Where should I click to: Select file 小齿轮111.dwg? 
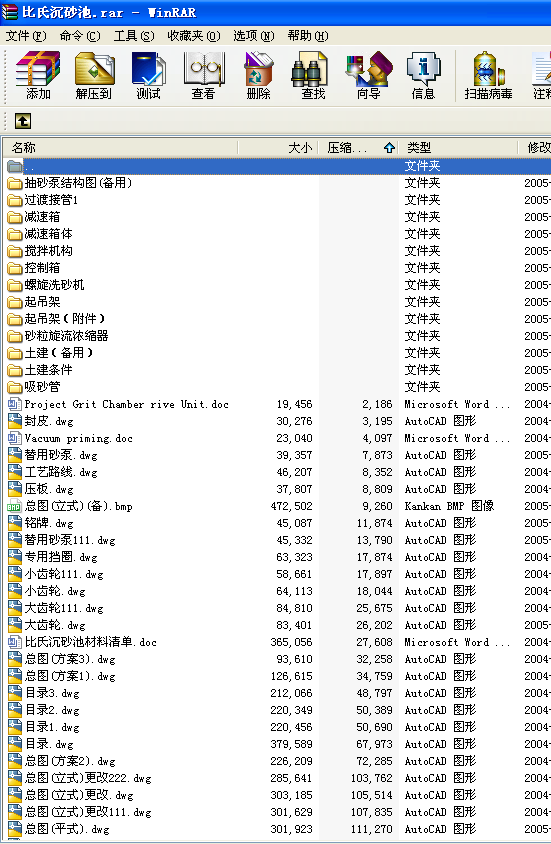(63, 574)
